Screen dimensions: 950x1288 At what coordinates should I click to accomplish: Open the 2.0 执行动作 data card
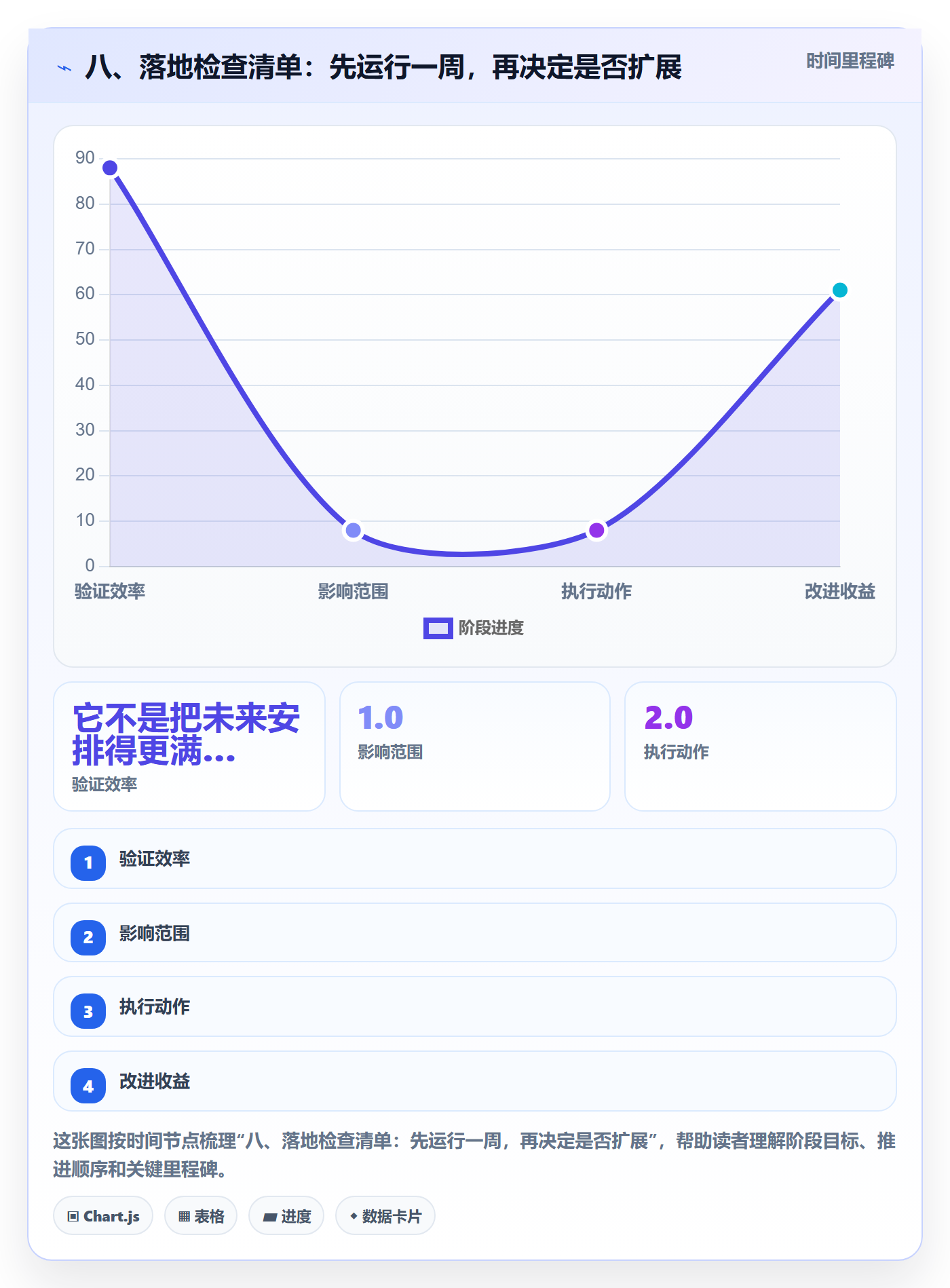click(761, 746)
